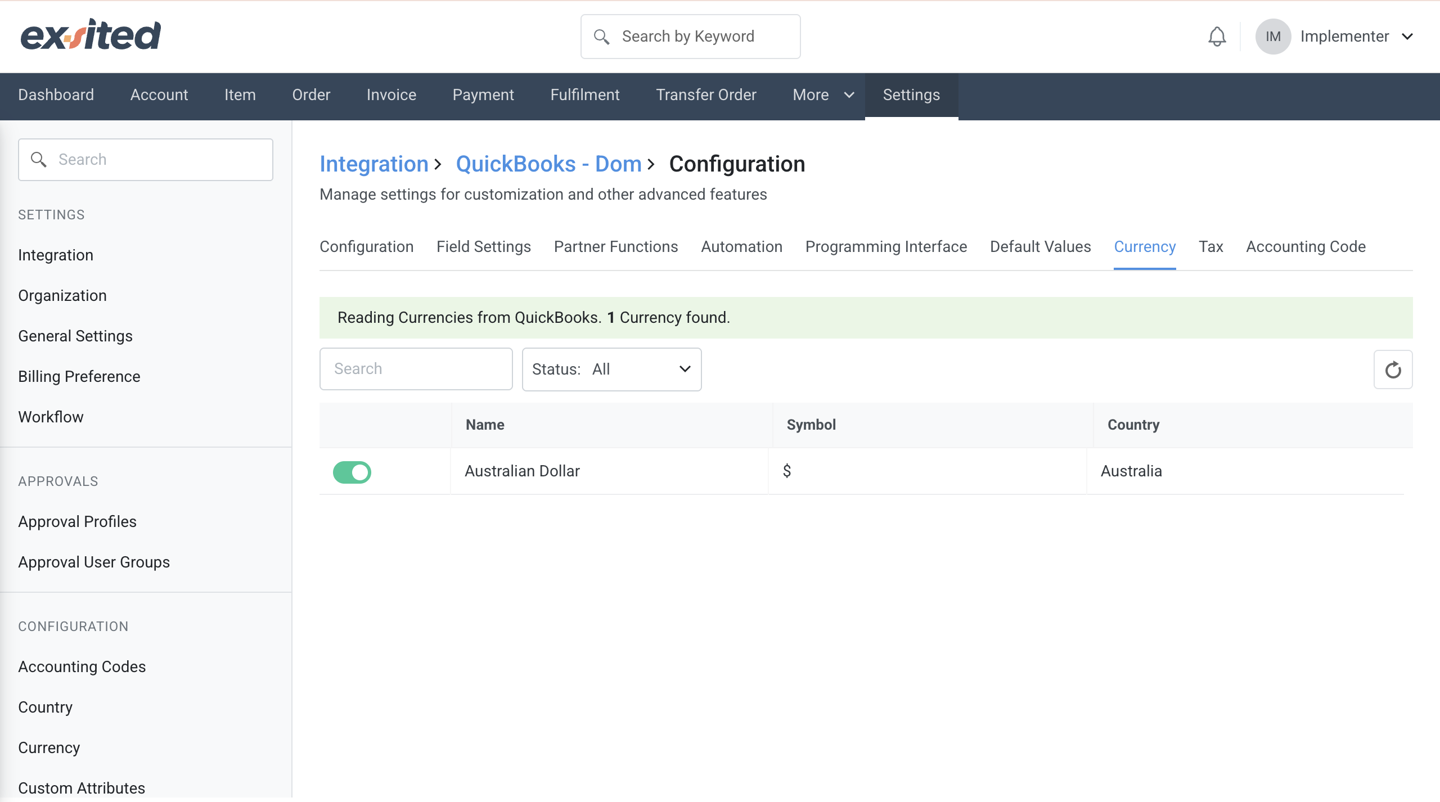Switch to the Field Settings tab
This screenshot has width=1440, height=802.
click(x=483, y=247)
